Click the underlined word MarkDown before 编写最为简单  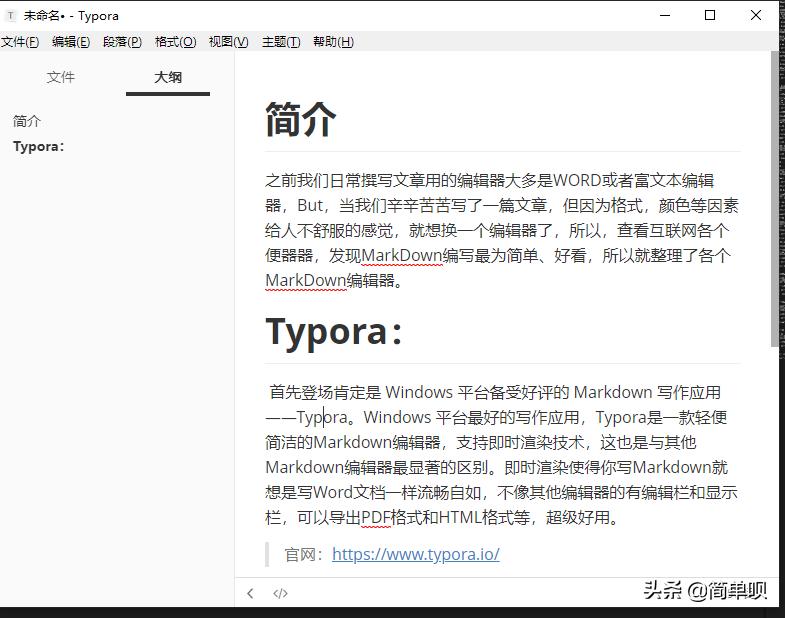pos(402,255)
